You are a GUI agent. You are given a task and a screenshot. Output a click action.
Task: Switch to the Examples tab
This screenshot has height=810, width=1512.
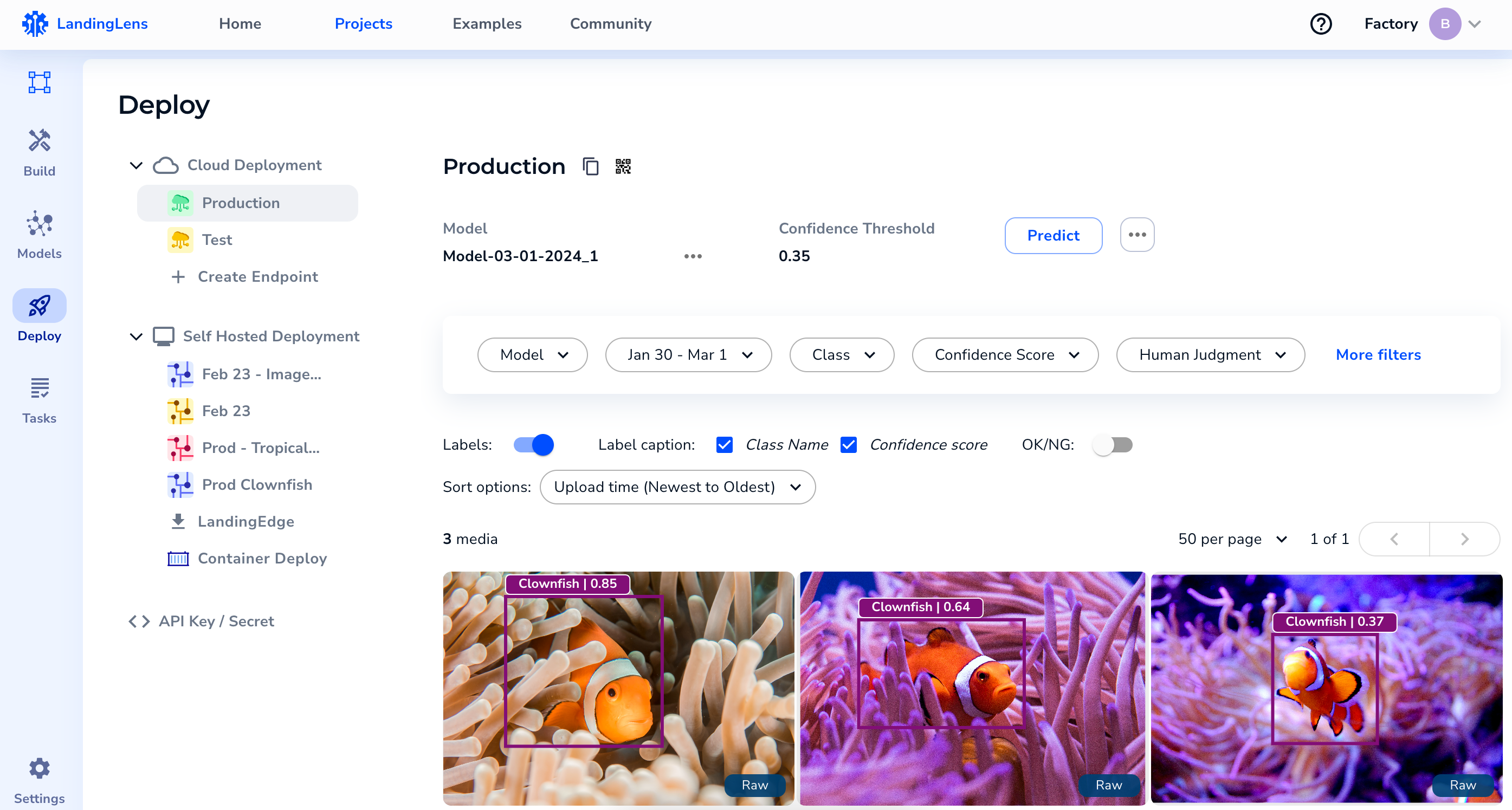(x=487, y=24)
